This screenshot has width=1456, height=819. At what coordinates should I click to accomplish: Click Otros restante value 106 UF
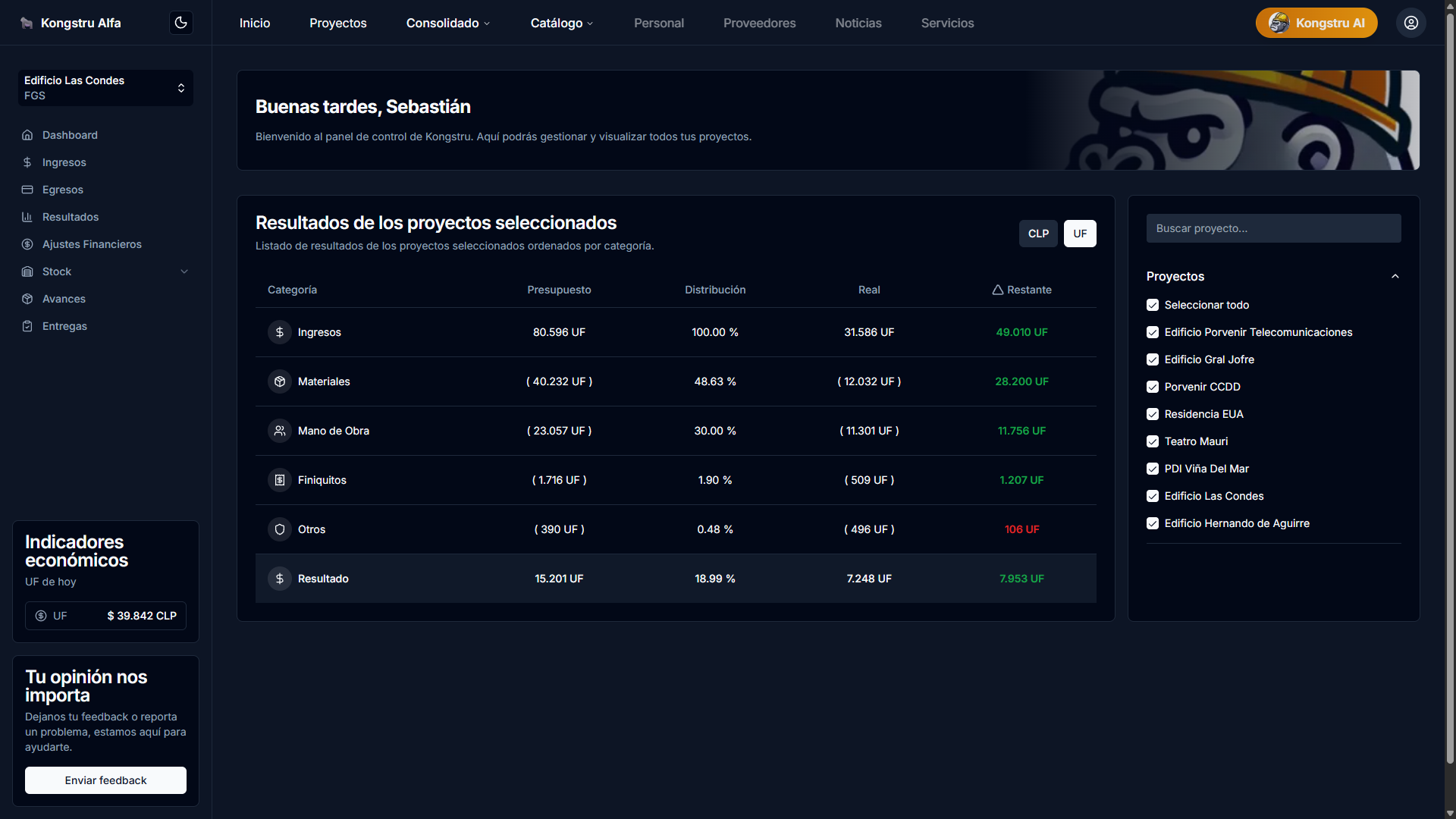pos(1021,529)
